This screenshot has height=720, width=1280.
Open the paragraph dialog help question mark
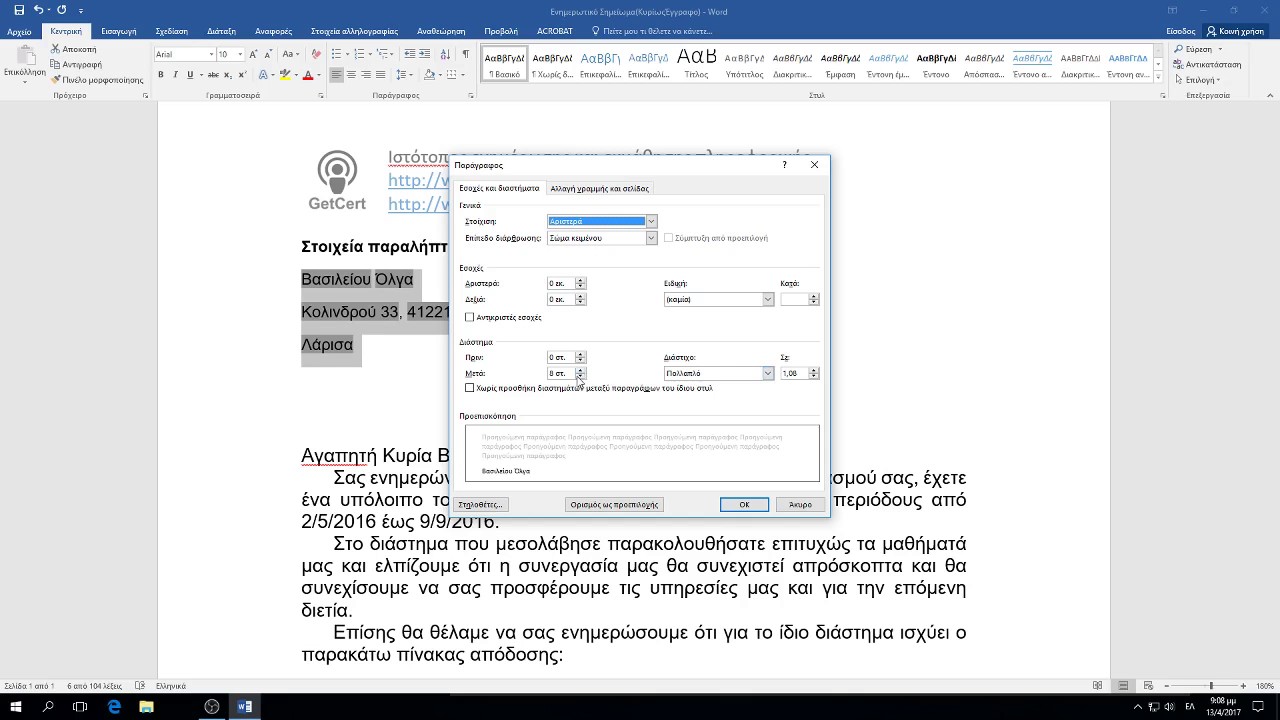pyautogui.click(x=784, y=165)
